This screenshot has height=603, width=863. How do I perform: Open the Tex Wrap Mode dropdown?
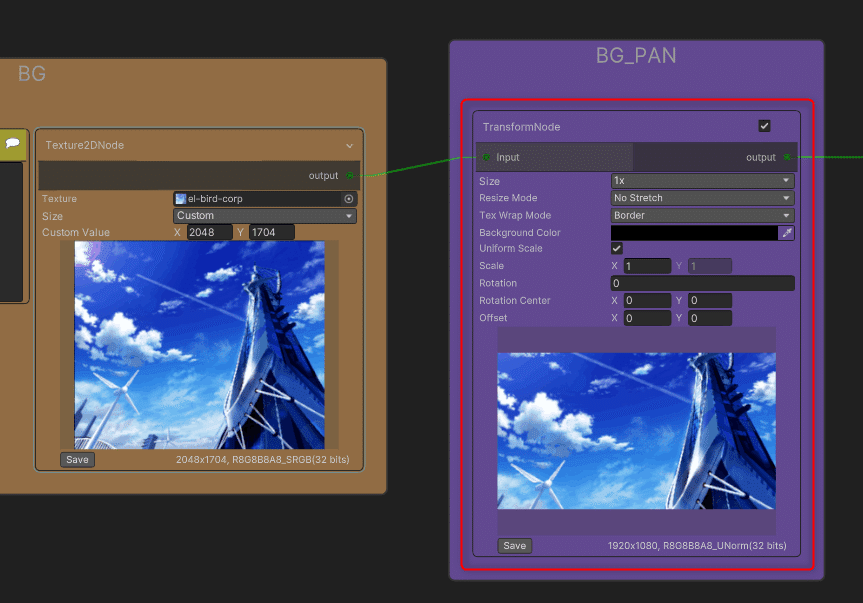pos(703,215)
